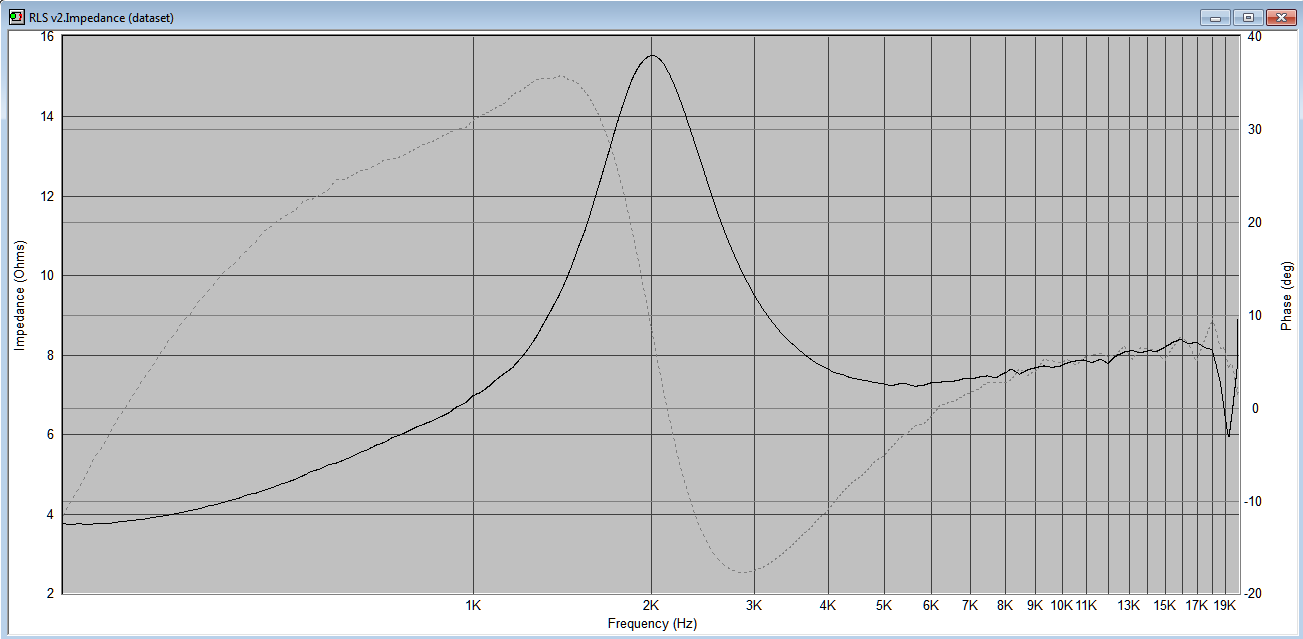Close the impedance dataset window

coord(1280,17)
